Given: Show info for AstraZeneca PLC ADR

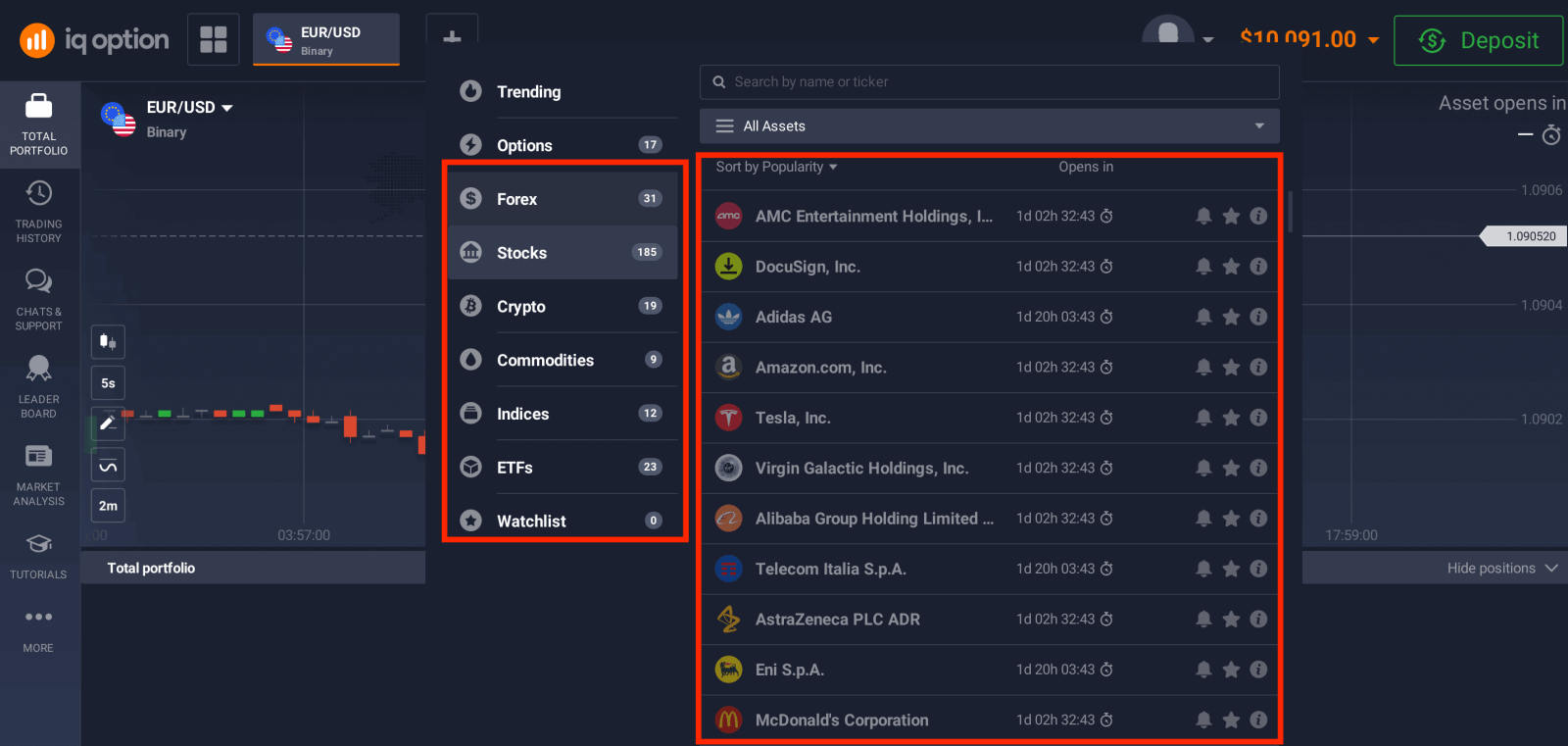Looking at the screenshot, I should pyautogui.click(x=1258, y=620).
